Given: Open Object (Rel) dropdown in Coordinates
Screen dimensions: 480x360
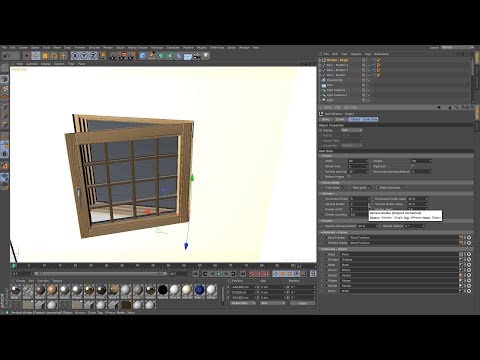Looking at the screenshot, I should (243, 303).
